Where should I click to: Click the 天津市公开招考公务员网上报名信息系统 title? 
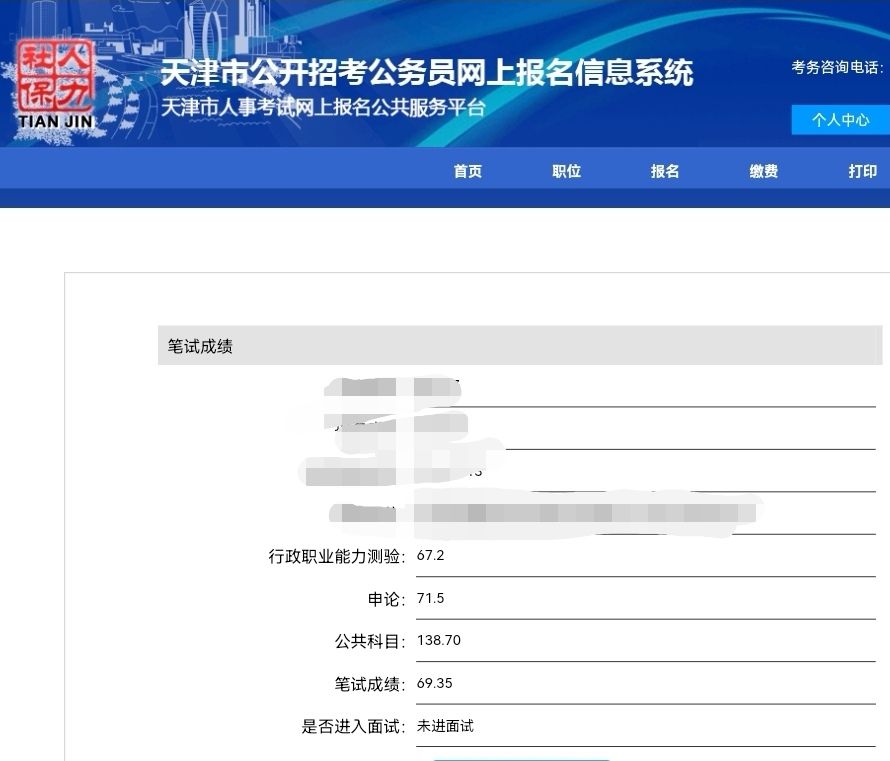[x=426, y=72]
